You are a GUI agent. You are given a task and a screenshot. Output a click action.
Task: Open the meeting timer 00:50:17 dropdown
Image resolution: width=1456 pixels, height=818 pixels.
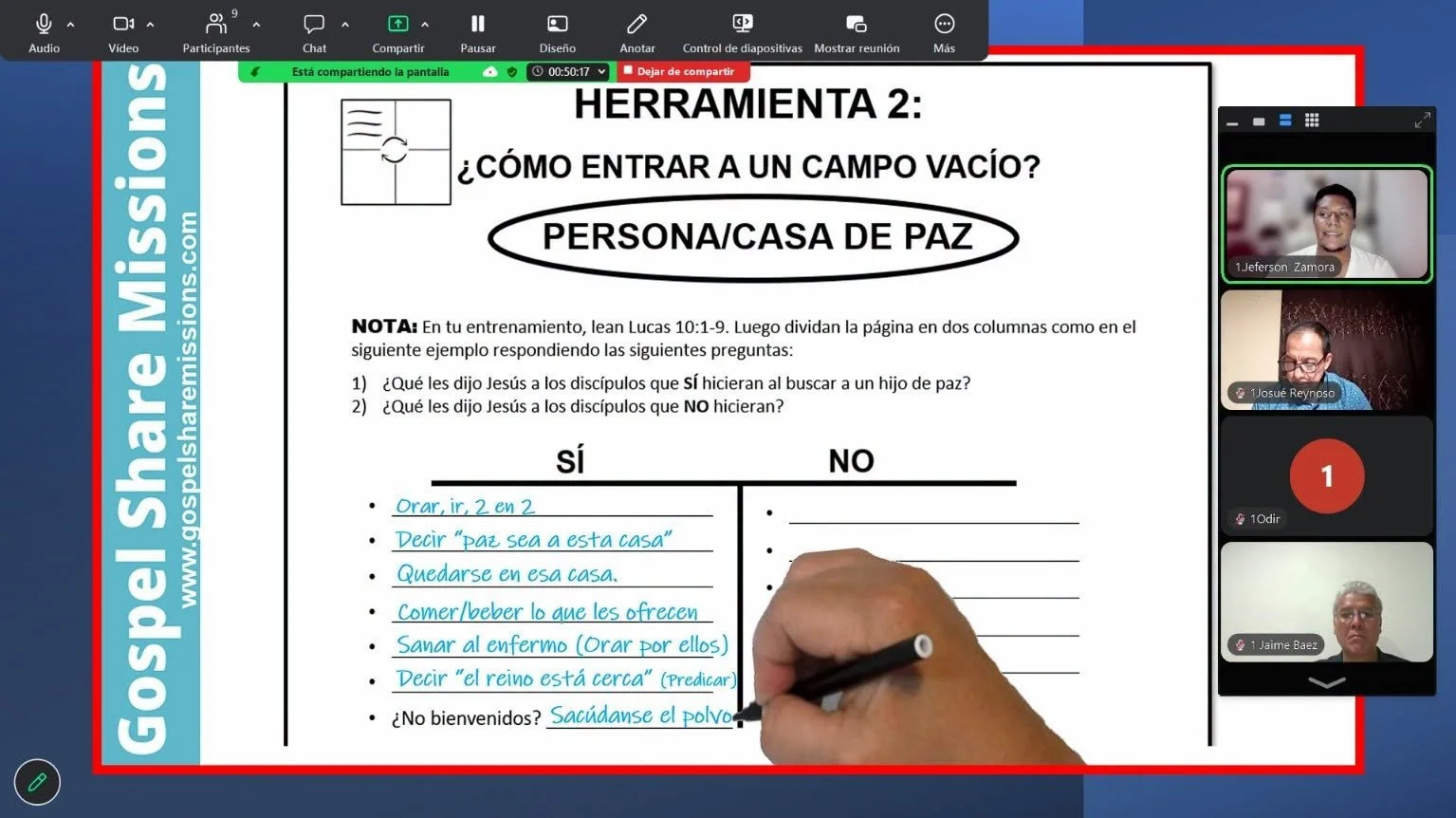(568, 71)
